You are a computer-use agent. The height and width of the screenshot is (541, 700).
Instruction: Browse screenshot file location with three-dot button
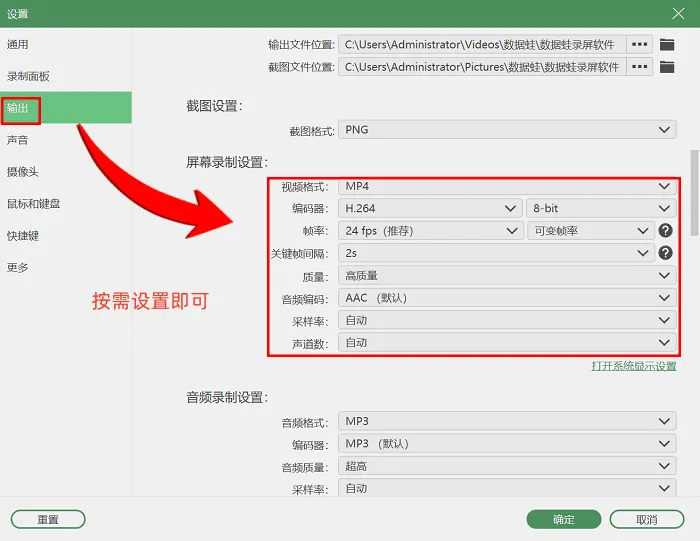click(x=639, y=67)
